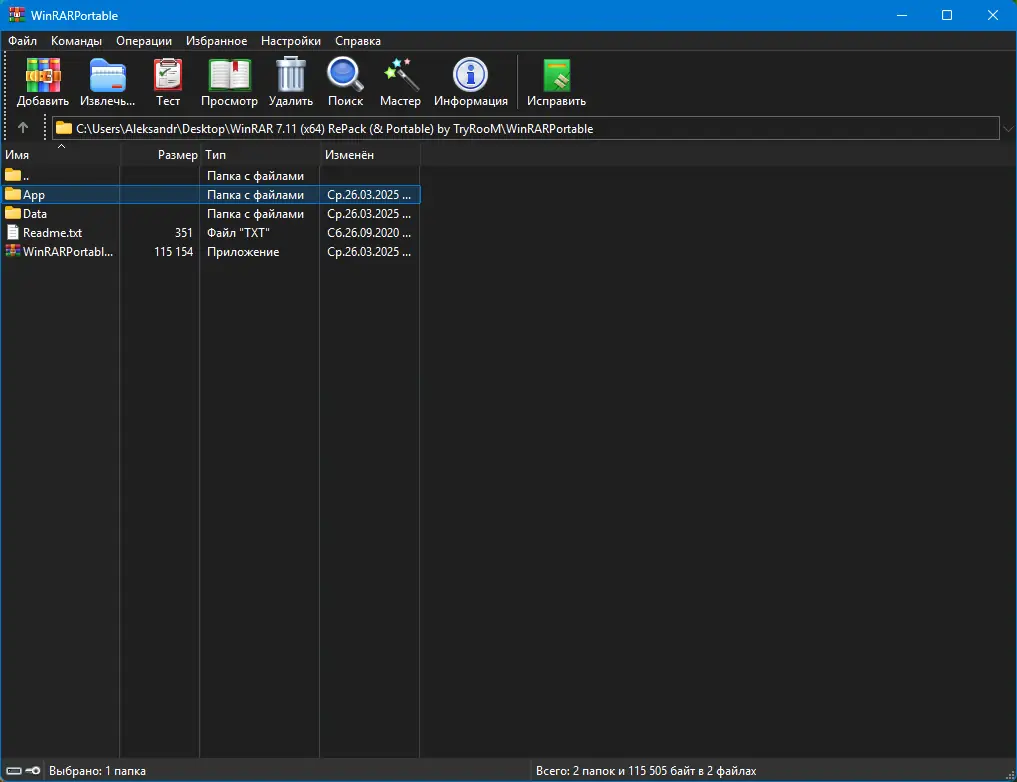The image size is (1017, 782).
Task: Click the App row type cell
Action: [255, 194]
